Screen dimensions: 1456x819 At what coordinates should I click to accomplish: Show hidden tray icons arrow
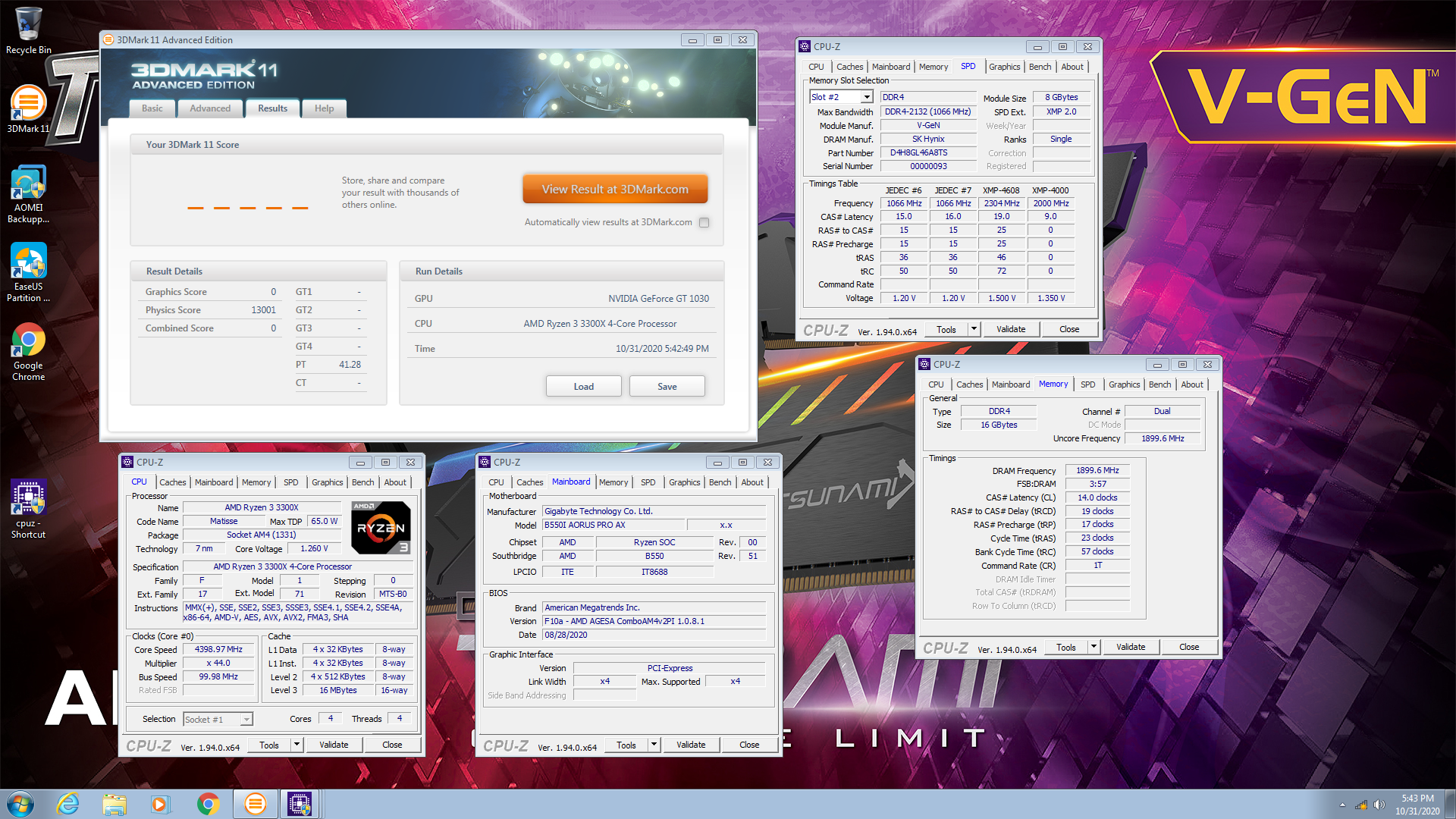1342,805
